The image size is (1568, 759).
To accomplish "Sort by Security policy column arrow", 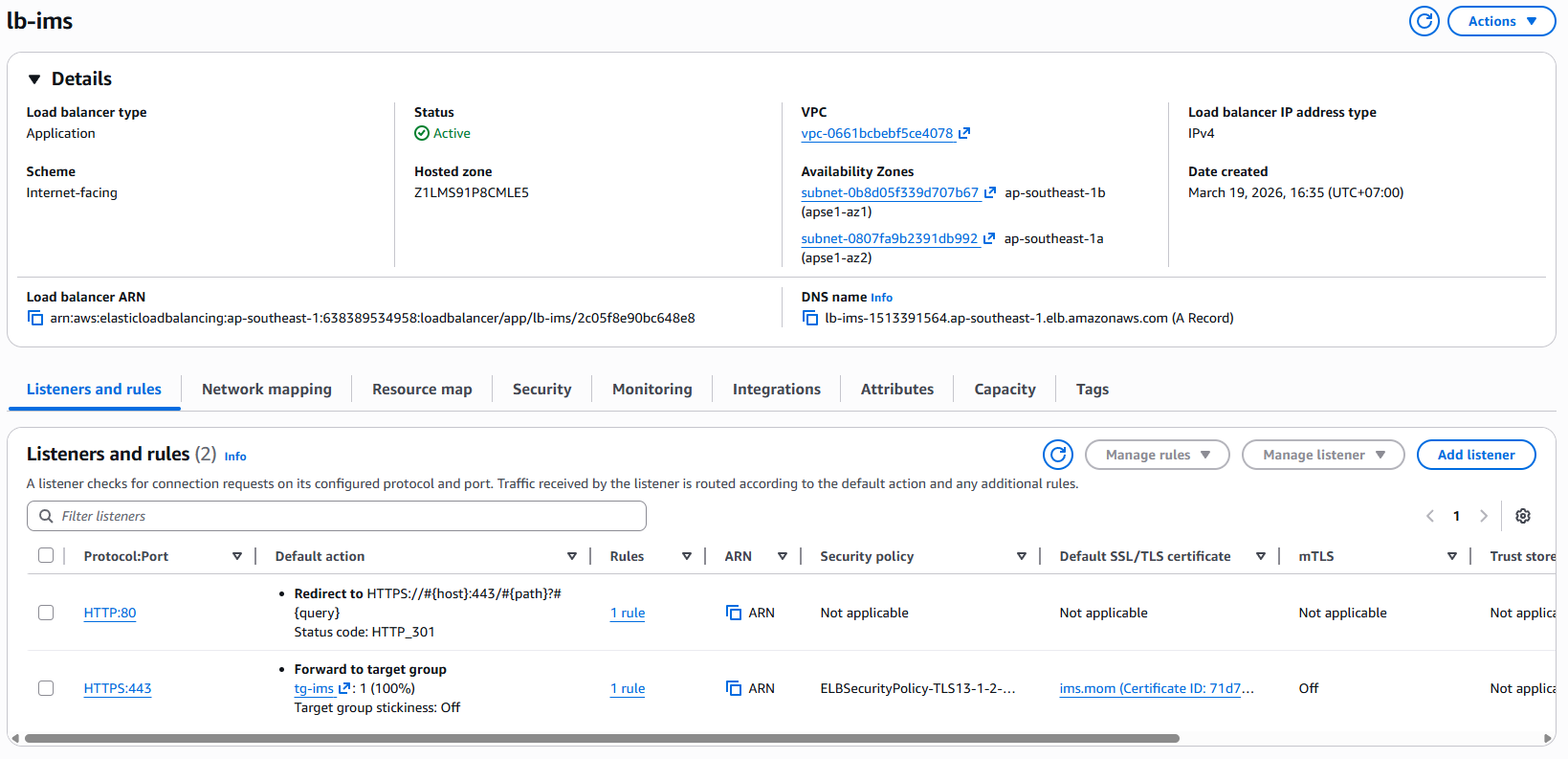I will (x=1022, y=556).
